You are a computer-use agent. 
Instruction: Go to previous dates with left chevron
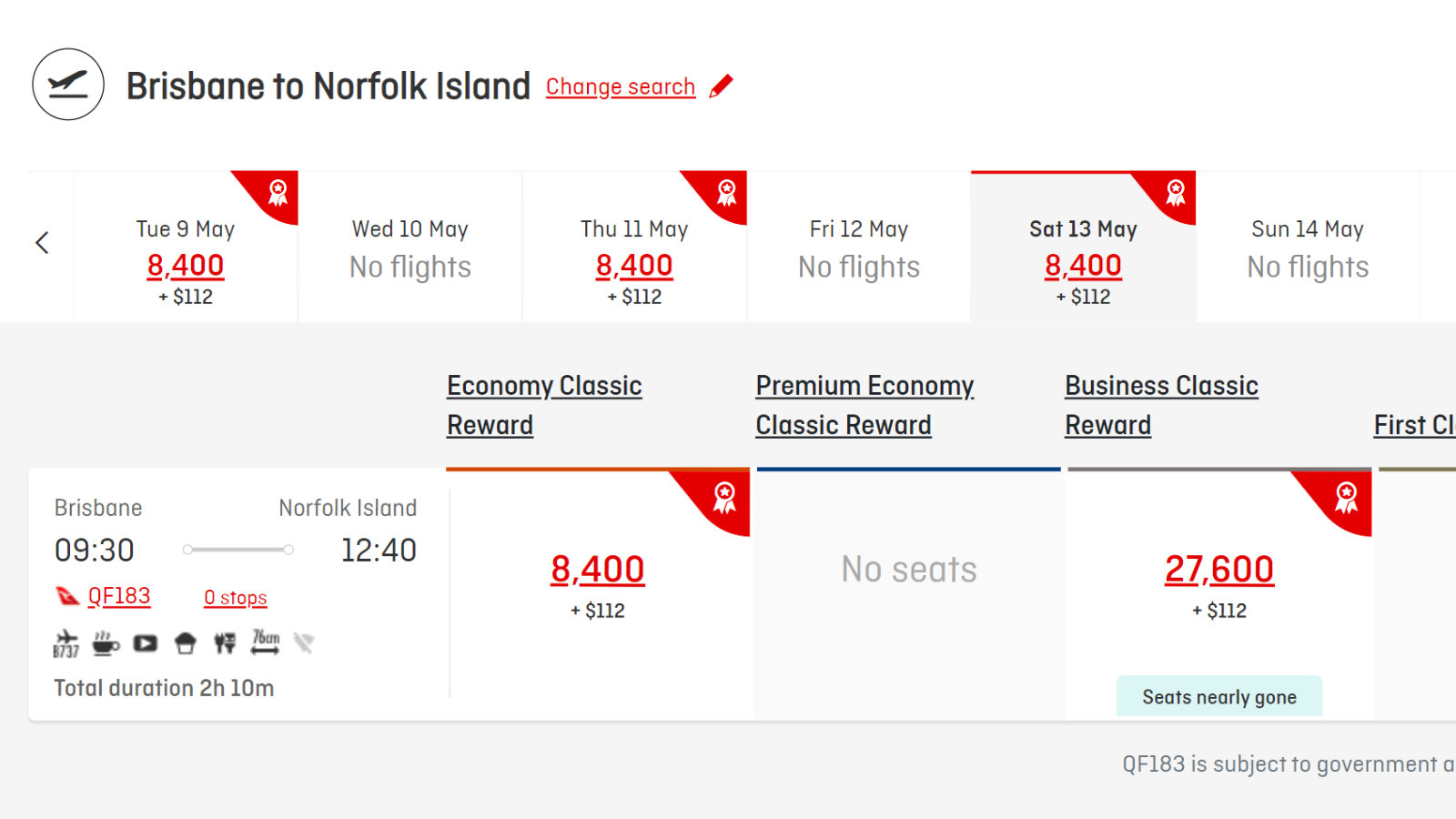(42, 243)
